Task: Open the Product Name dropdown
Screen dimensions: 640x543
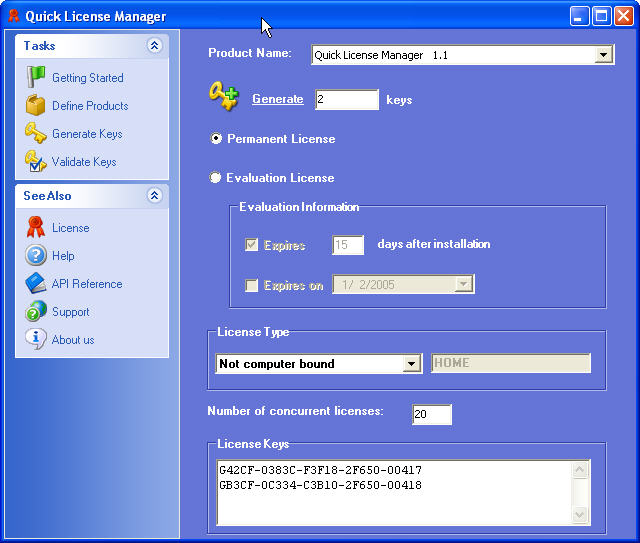Action: tap(603, 54)
